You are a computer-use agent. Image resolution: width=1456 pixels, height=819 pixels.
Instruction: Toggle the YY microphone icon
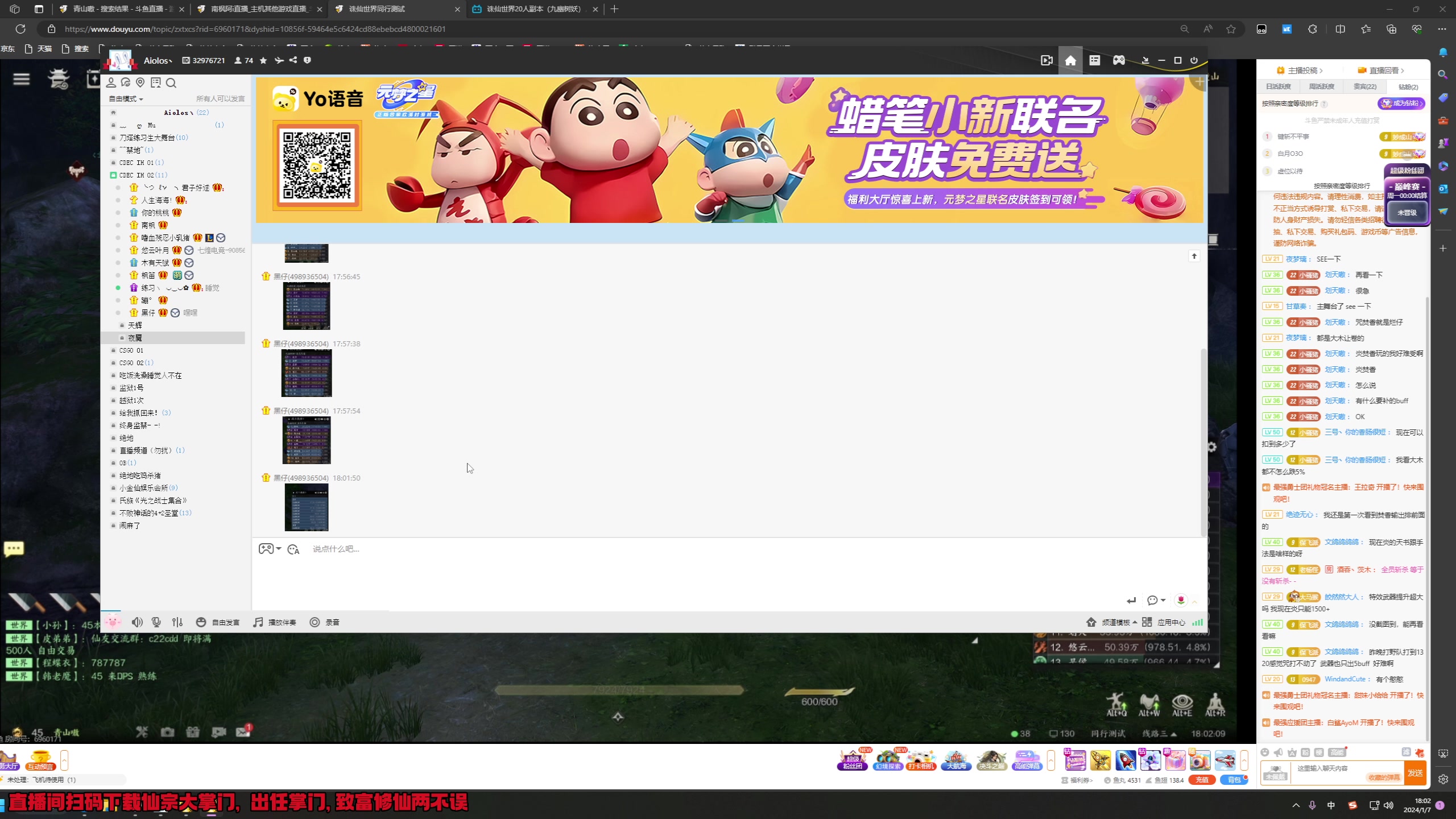click(x=156, y=622)
